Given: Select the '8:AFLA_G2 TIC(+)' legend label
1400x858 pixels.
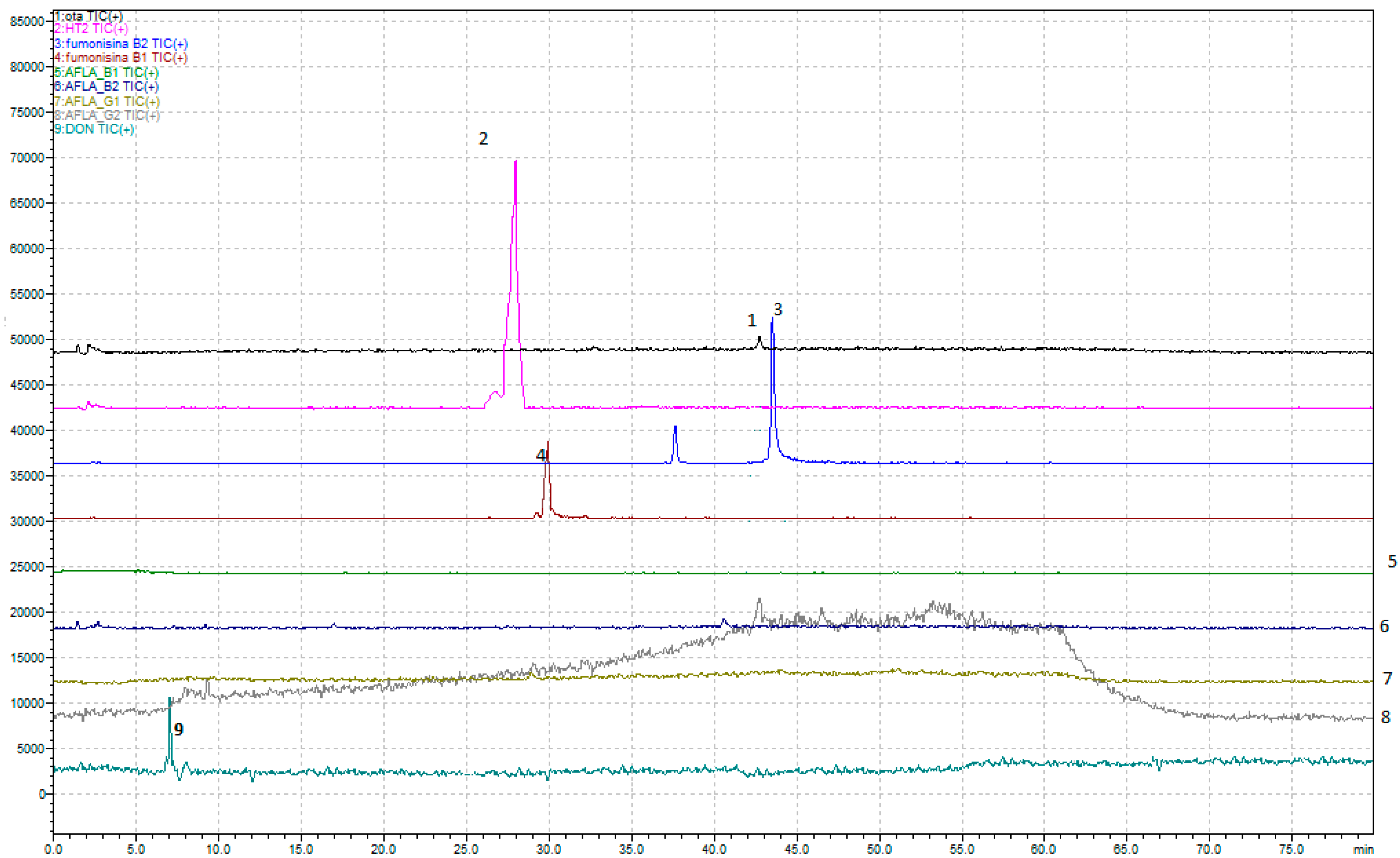Looking at the screenshot, I should pos(108,115).
